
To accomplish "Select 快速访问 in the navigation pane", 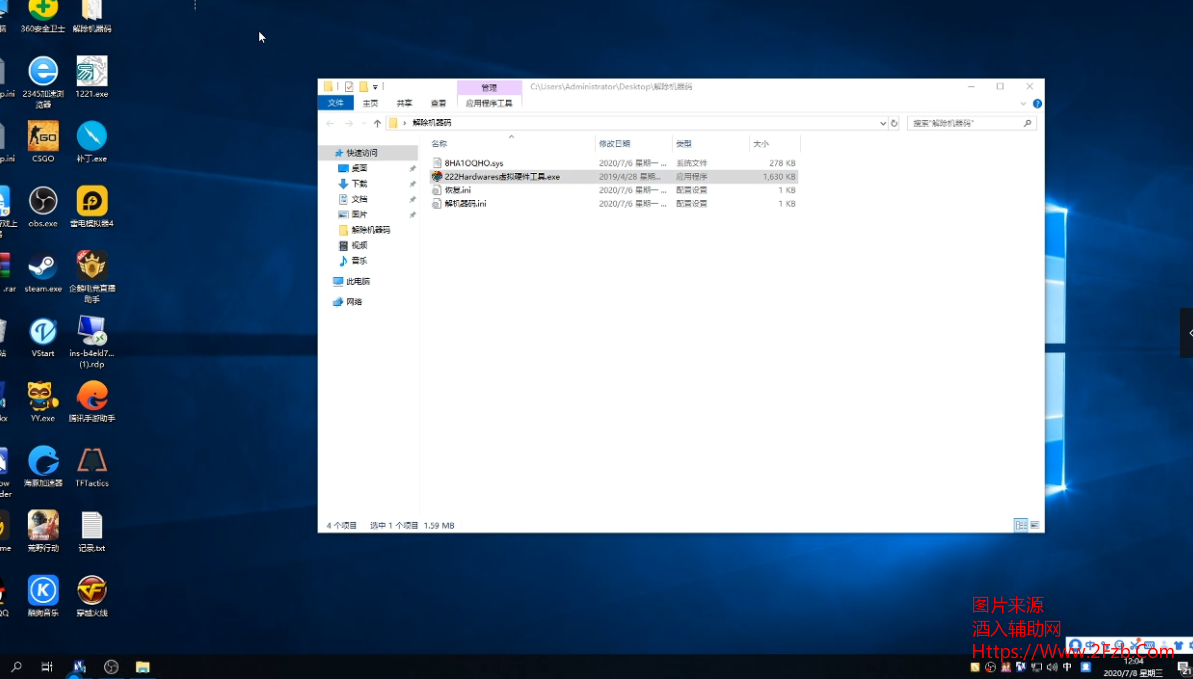I will [362, 153].
